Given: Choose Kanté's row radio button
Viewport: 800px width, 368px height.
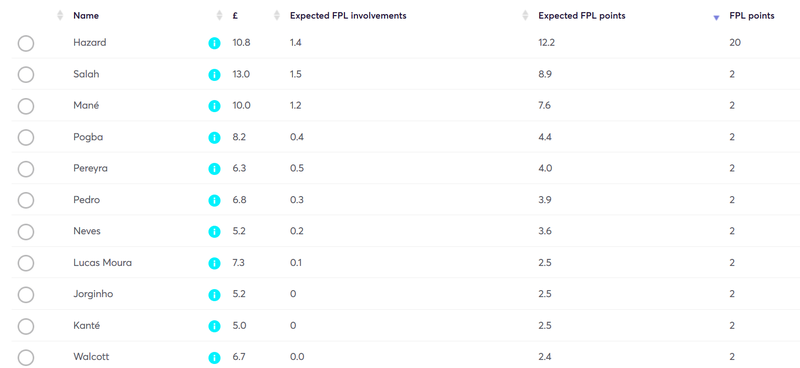Looking at the screenshot, I should pos(26,326).
